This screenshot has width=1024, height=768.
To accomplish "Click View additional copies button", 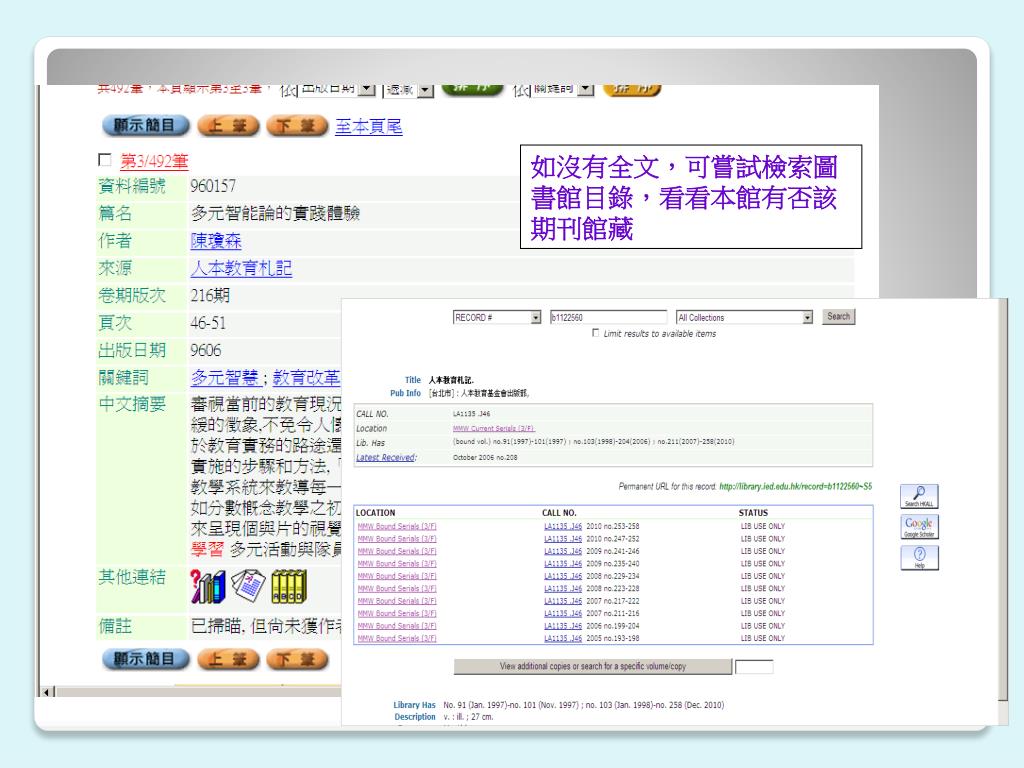I will pos(591,666).
